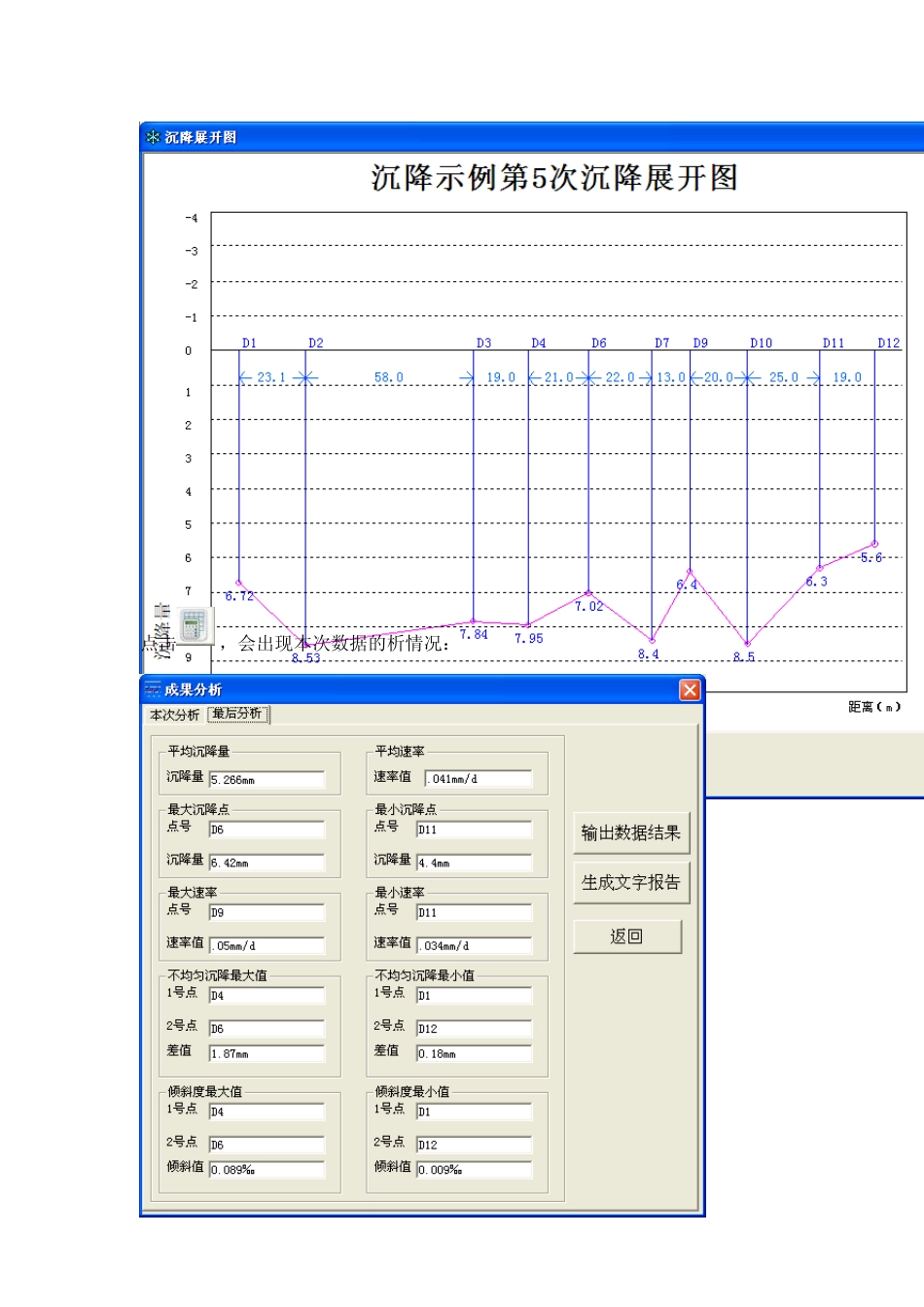The height and width of the screenshot is (1307, 924).
Task: Click the calculator icon beside the chart axis
Action: click(194, 624)
